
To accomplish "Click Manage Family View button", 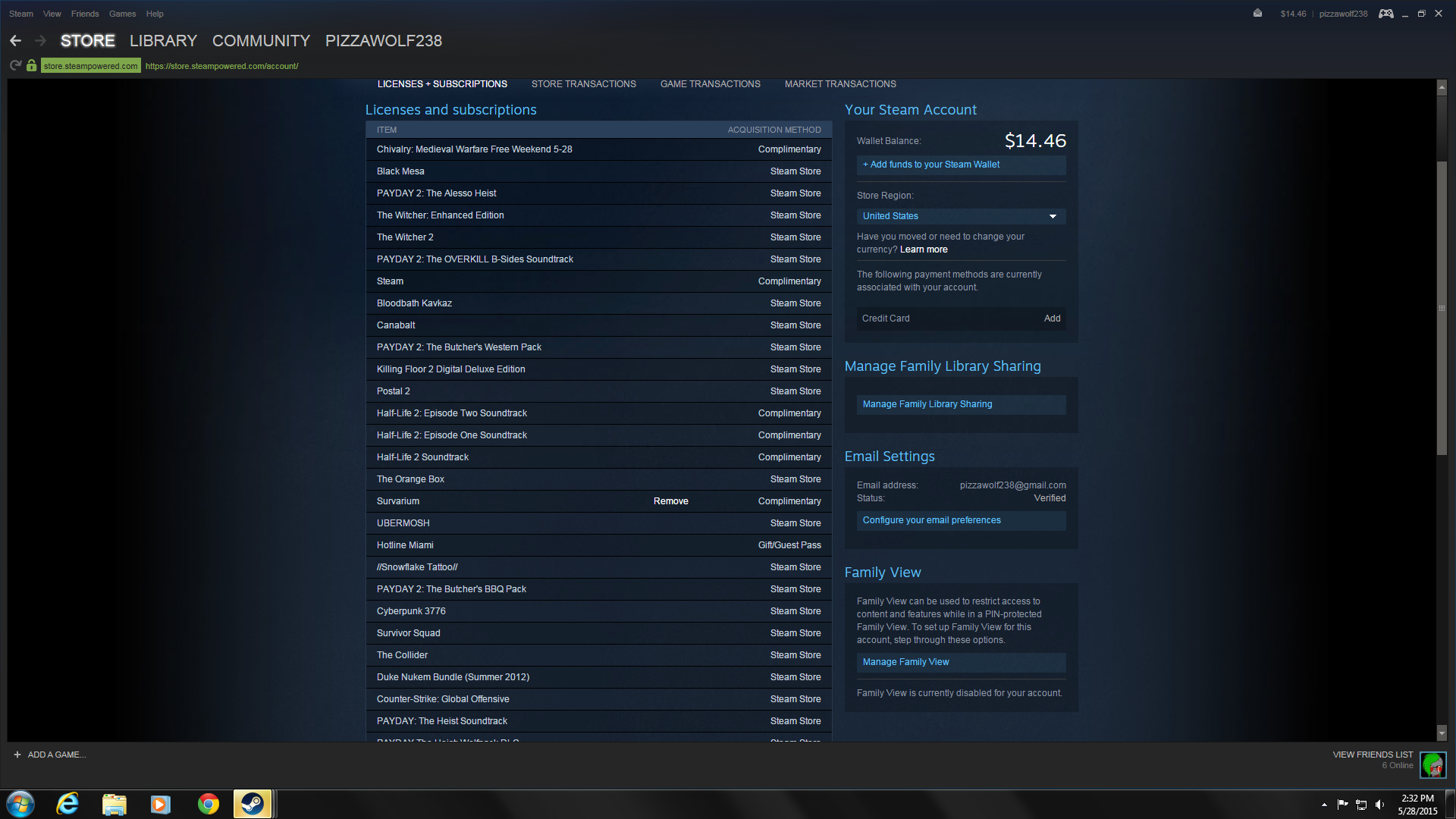I will pyautogui.click(x=905, y=662).
